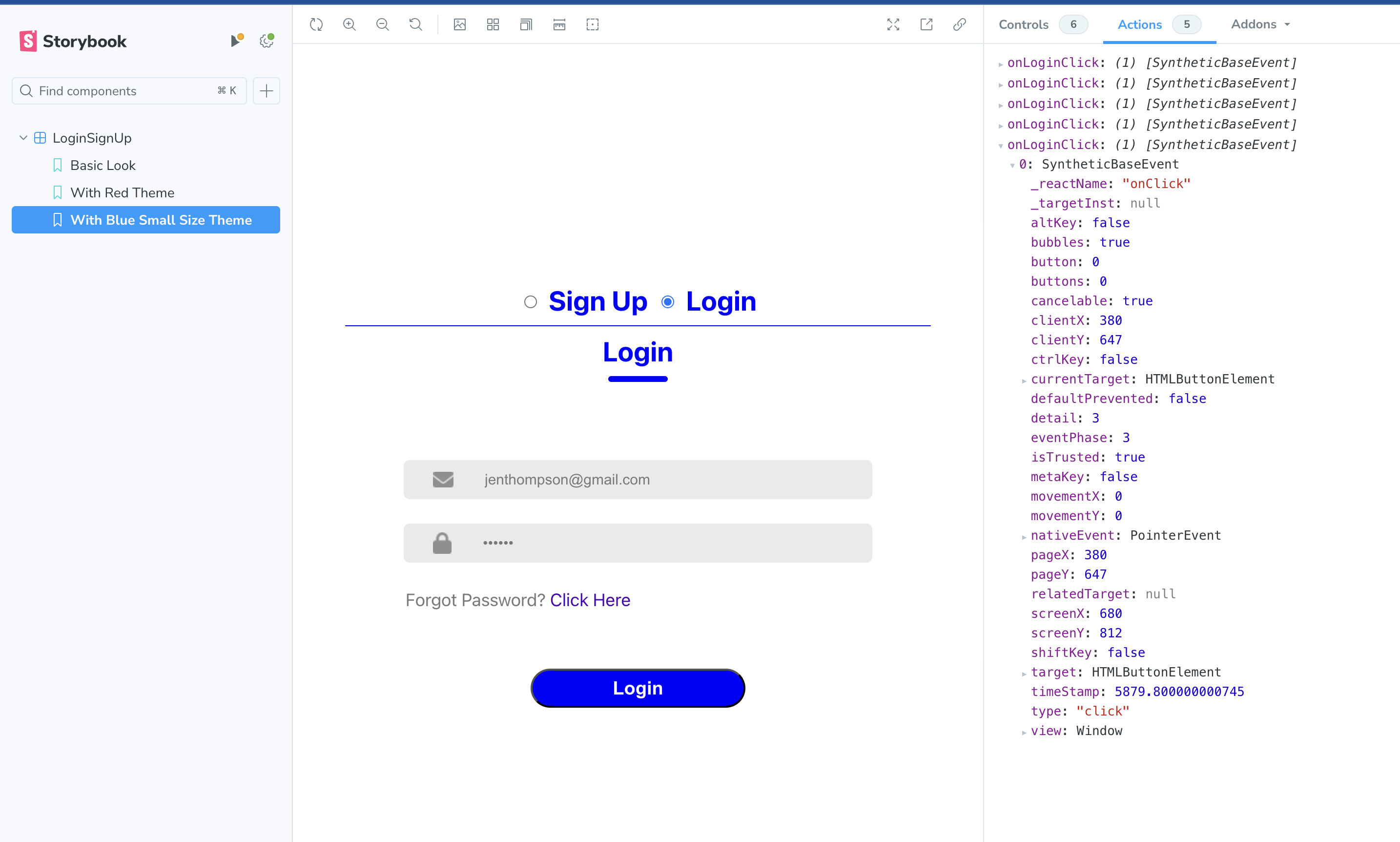The width and height of the screenshot is (1400, 842).
Task: Remount the current story
Action: [317, 24]
